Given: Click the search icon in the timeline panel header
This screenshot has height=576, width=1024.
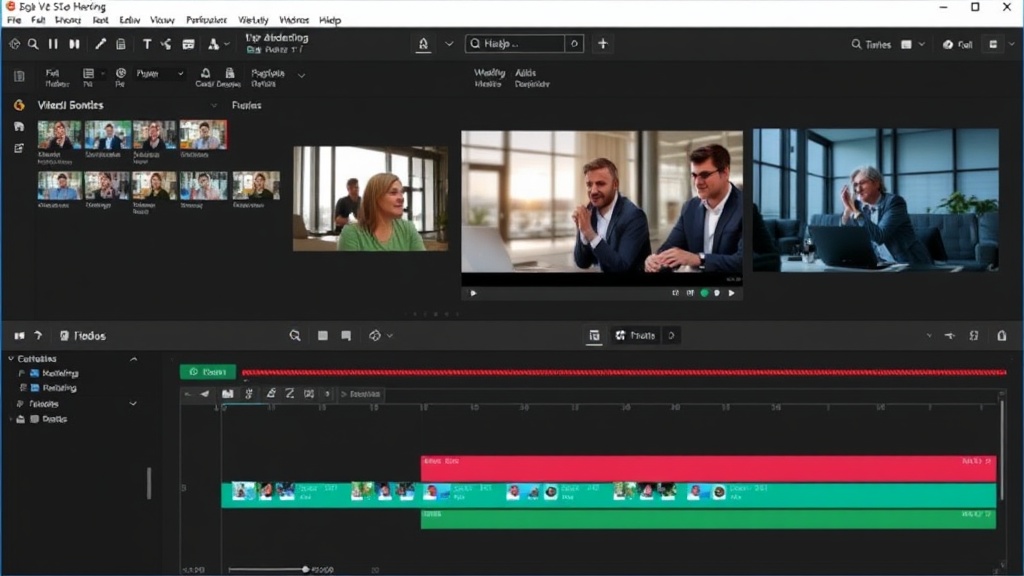Looking at the screenshot, I should point(295,336).
